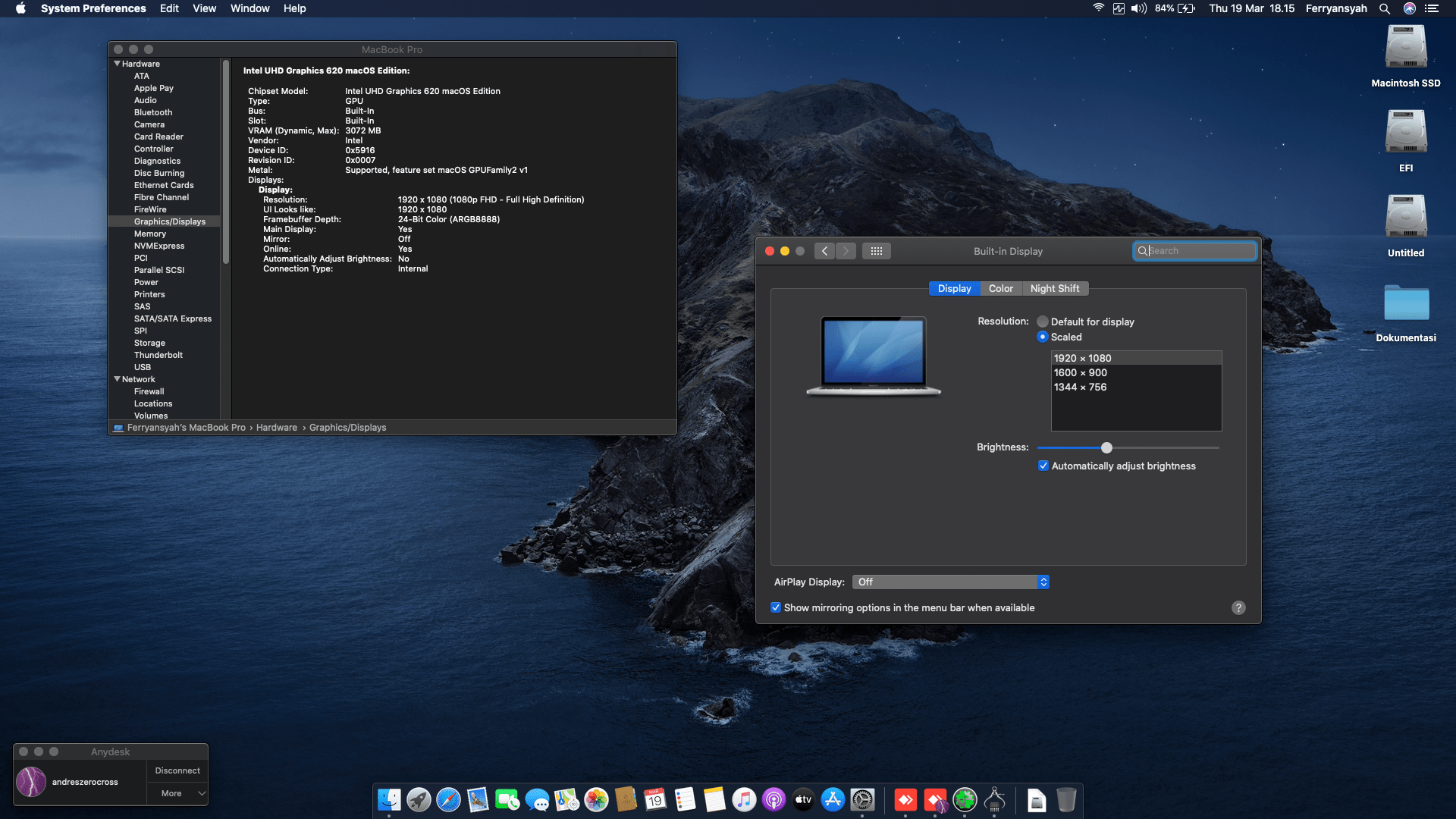Open the AirPlay Display dropdown
The height and width of the screenshot is (819, 1456).
[x=950, y=582]
